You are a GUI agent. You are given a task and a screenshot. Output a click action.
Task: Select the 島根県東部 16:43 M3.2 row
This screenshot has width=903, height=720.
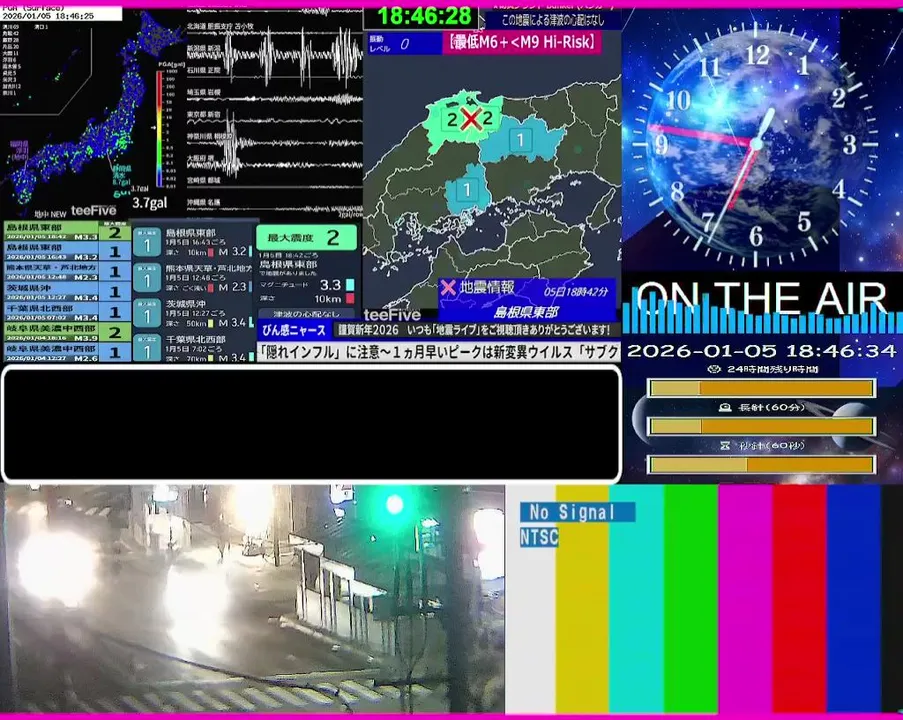click(67, 252)
